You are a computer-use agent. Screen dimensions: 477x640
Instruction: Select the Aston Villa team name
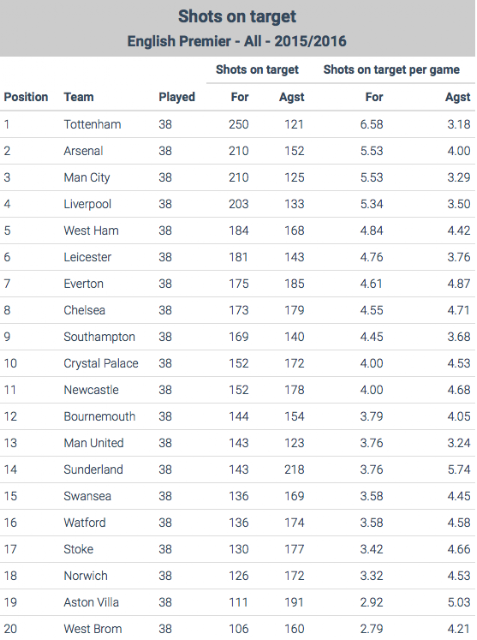tap(91, 602)
